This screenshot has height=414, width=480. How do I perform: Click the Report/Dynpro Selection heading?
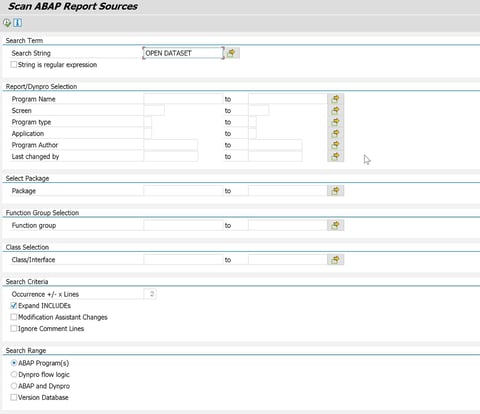tap(41, 86)
